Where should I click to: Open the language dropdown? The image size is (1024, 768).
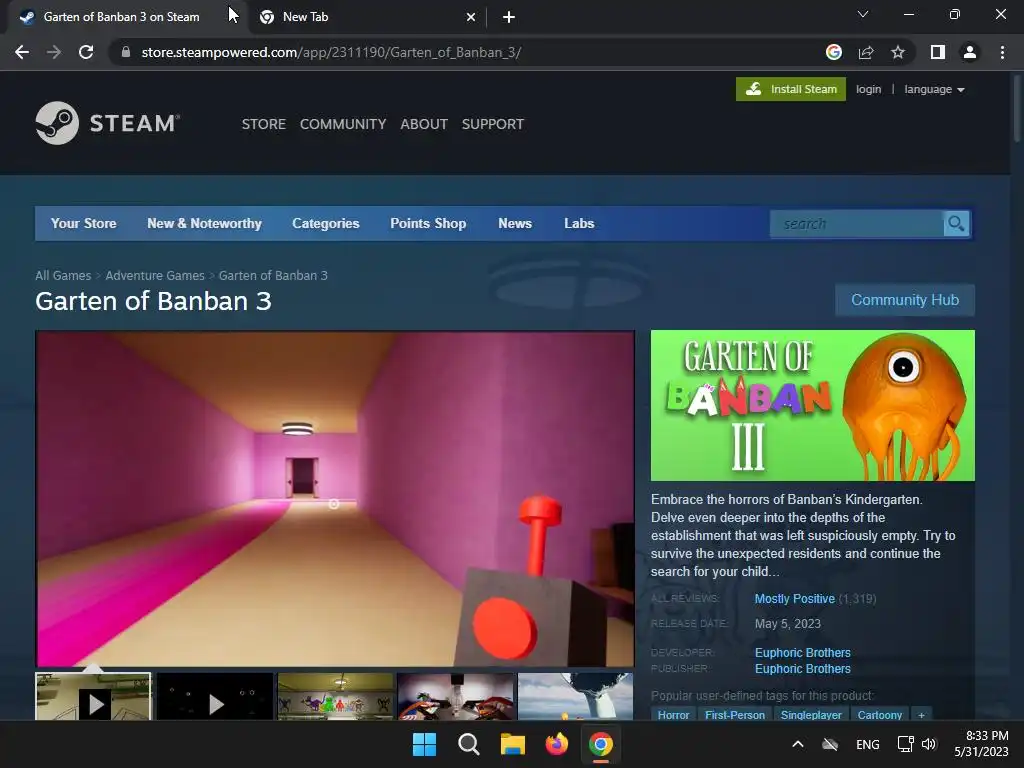click(x=934, y=89)
